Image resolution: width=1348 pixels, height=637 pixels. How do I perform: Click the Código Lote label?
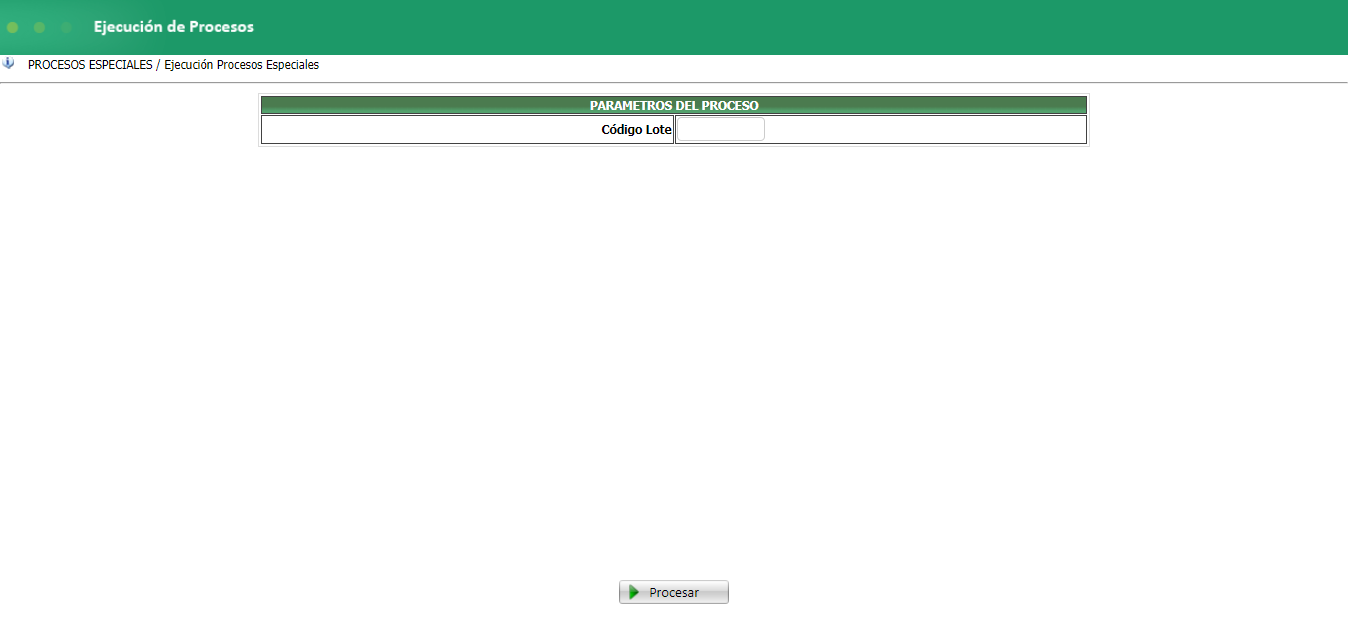click(x=636, y=130)
